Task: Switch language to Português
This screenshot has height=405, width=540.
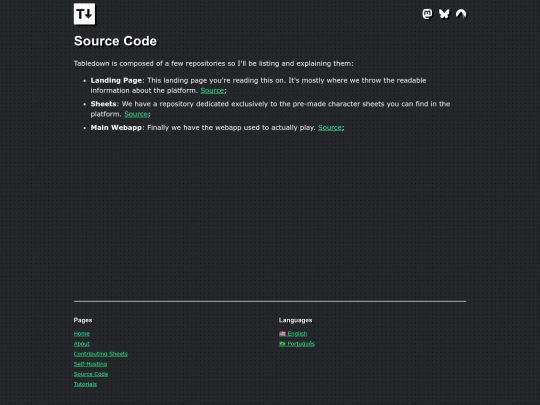Action: click(x=297, y=344)
